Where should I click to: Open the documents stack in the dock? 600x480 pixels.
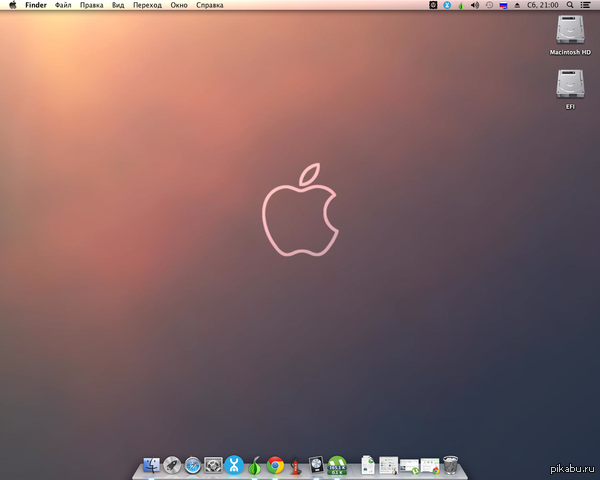click(368, 465)
